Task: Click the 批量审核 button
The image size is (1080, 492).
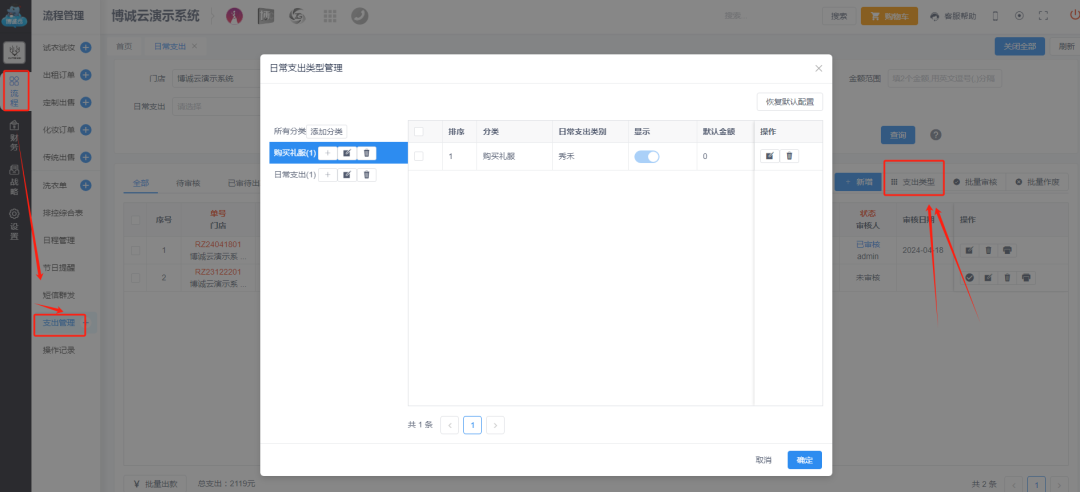Action: (975, 182)
